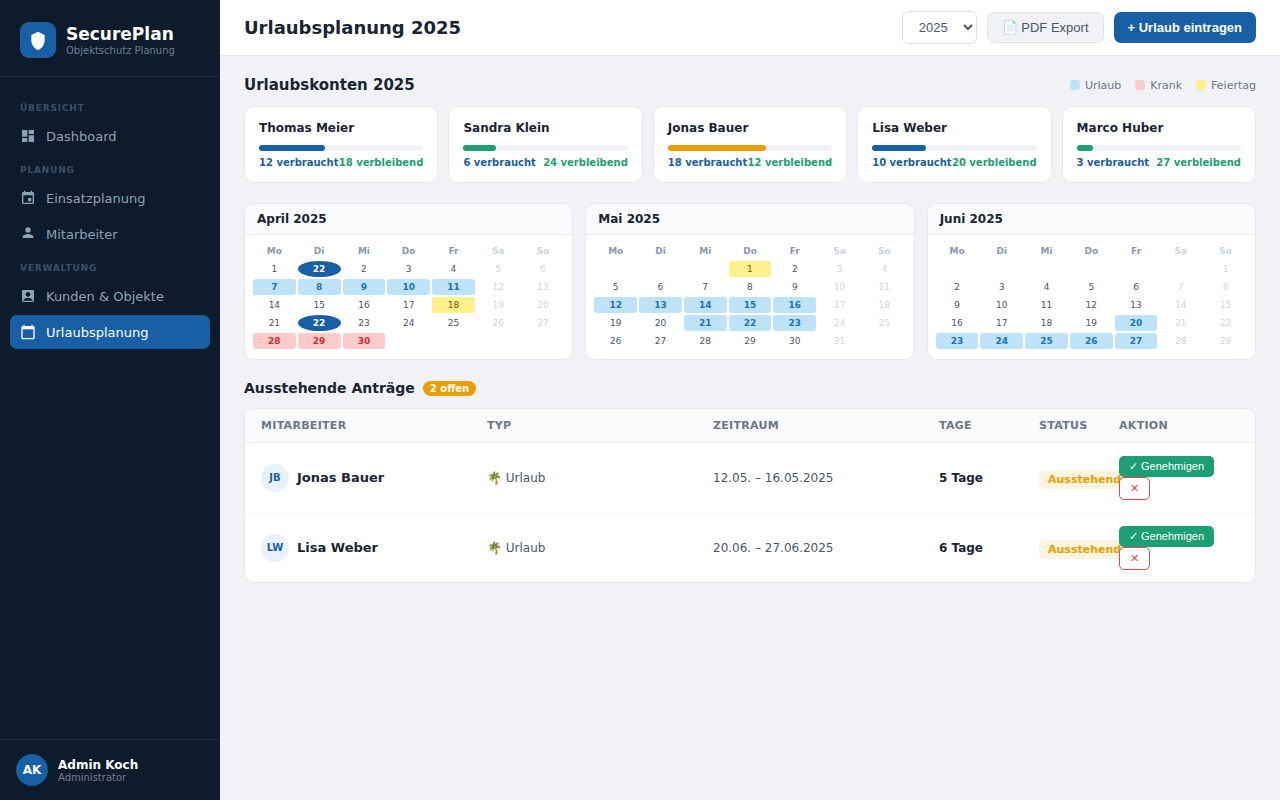Open Kunden & Objekte via its address book icon

[29, 296]
